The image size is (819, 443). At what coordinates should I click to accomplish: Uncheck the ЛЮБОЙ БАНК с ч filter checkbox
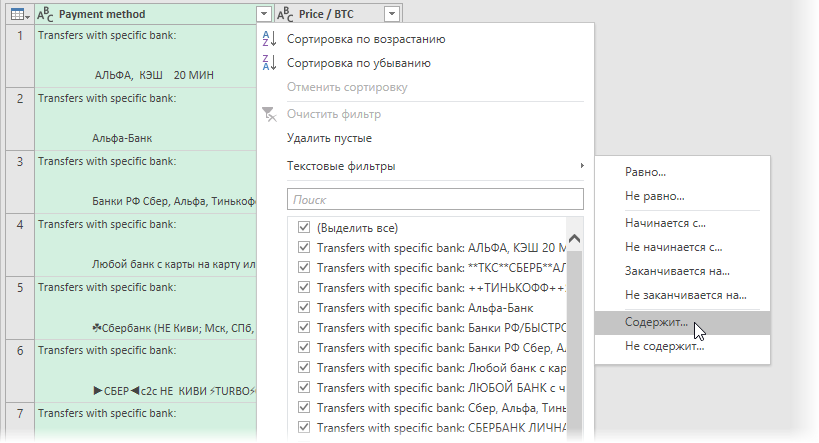(303, 387)
